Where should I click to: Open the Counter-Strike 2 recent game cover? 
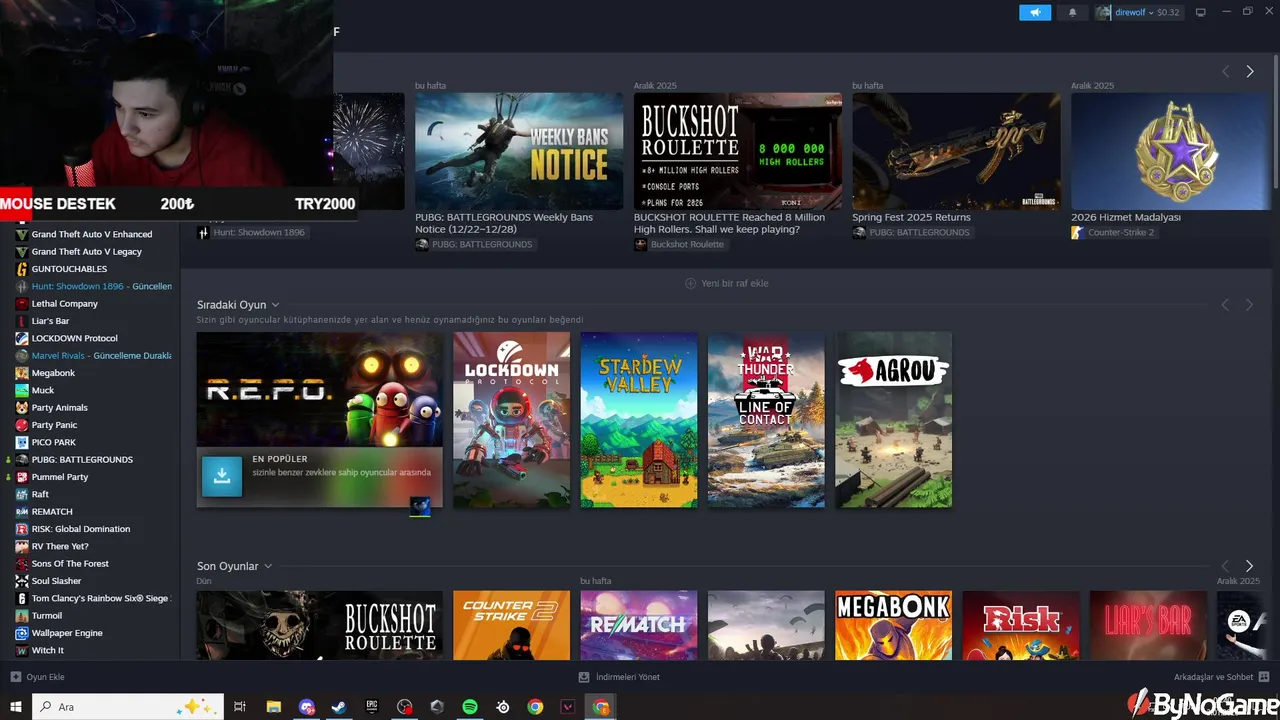pyautogui.click(x=511, y=625)
